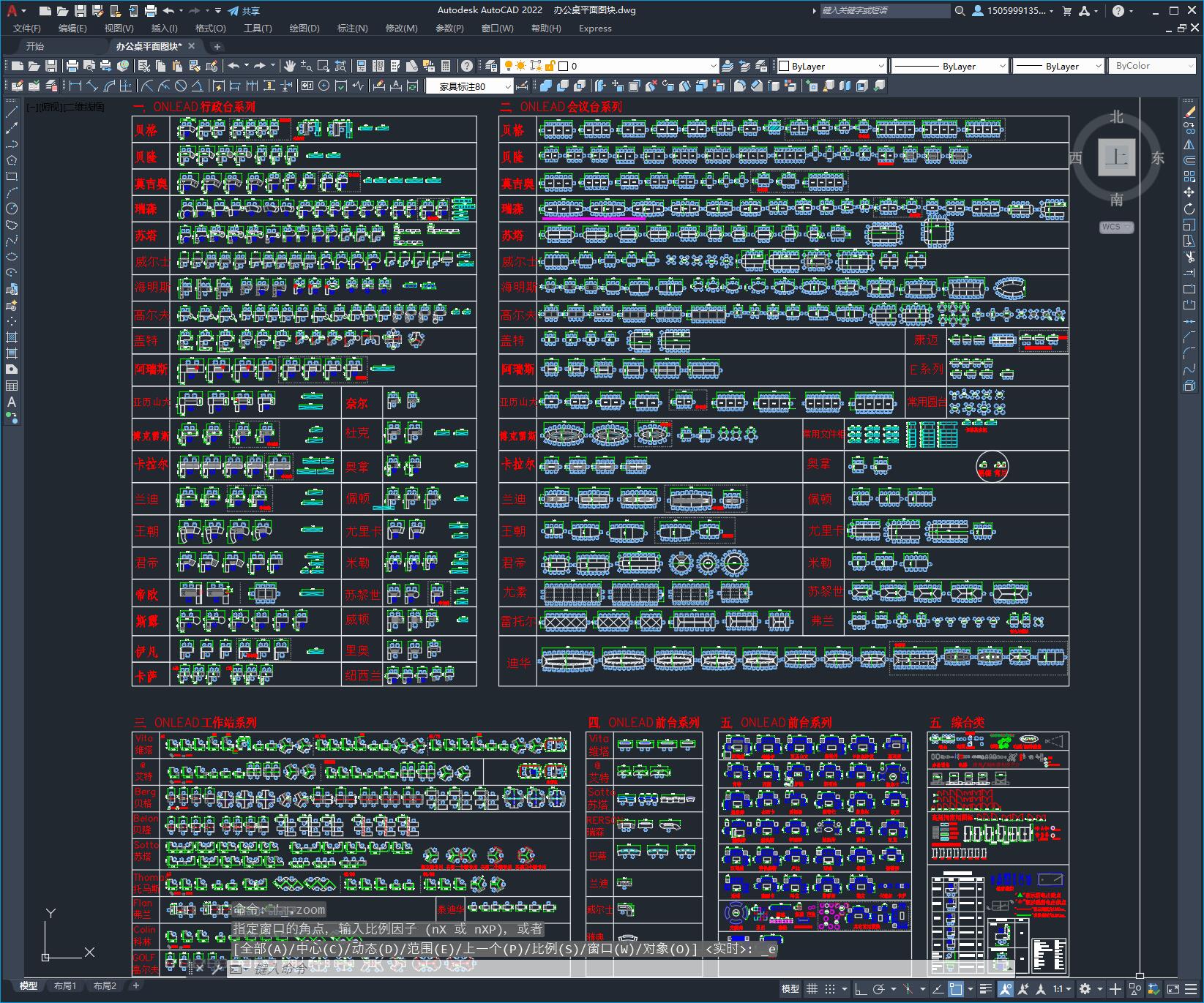Open the layer dropdown showing 0
The image size is (1204, 1003).
(610, 66)
